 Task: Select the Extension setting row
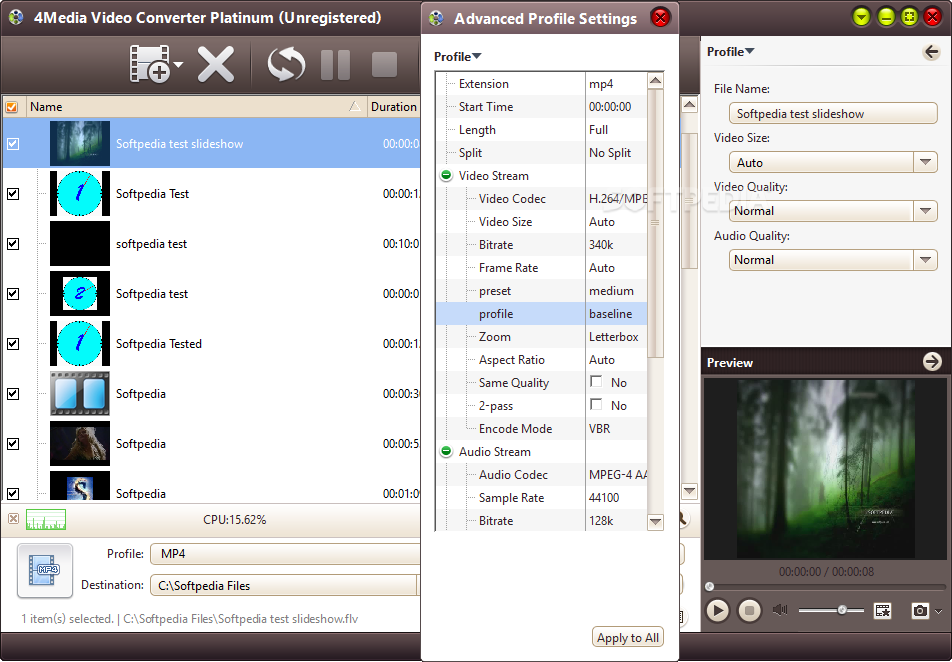[x=542, y=84]
